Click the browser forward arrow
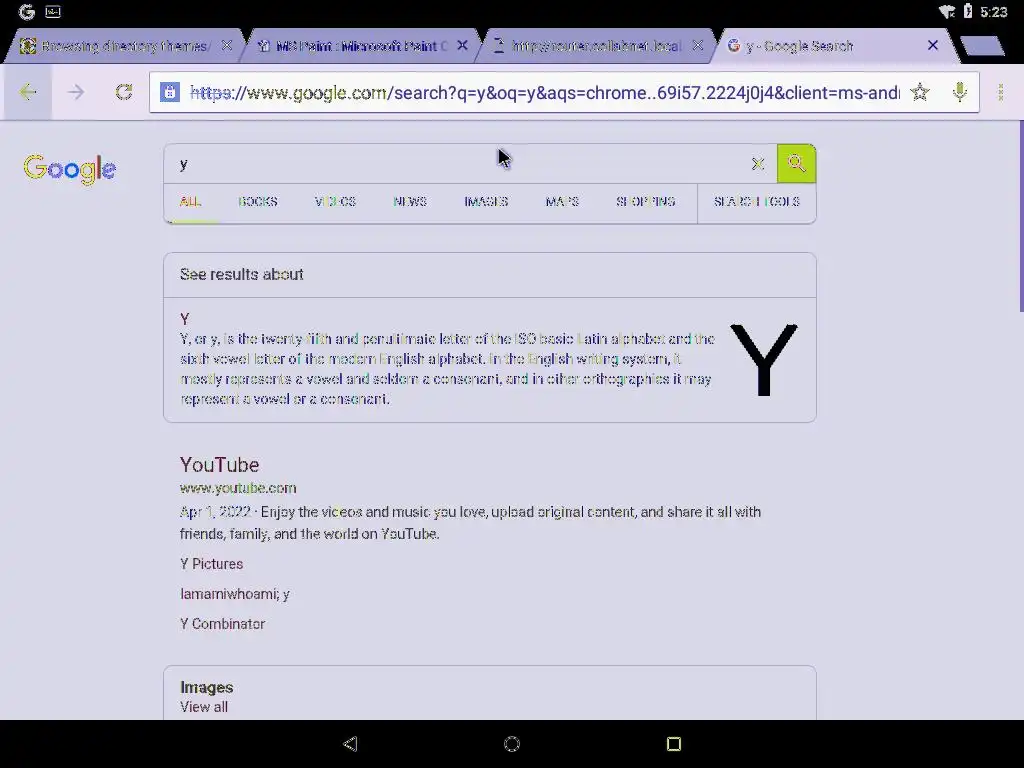 pyautogui.click(x=76, y=92)
